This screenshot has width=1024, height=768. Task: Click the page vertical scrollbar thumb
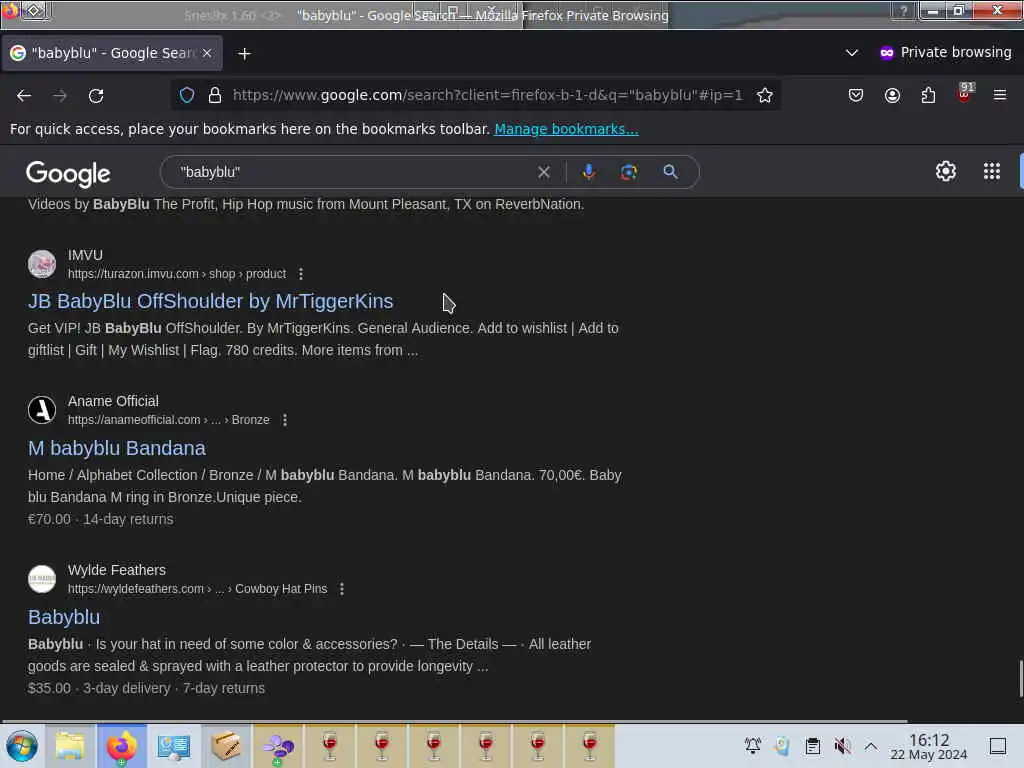(1021, 679)
